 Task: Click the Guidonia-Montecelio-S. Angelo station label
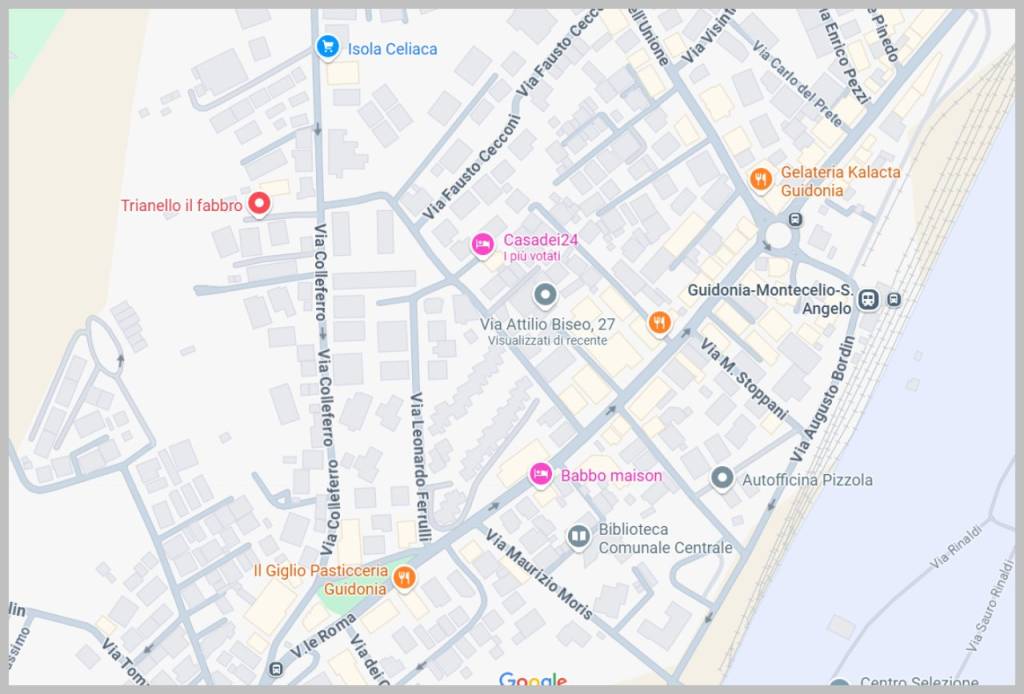771,299
